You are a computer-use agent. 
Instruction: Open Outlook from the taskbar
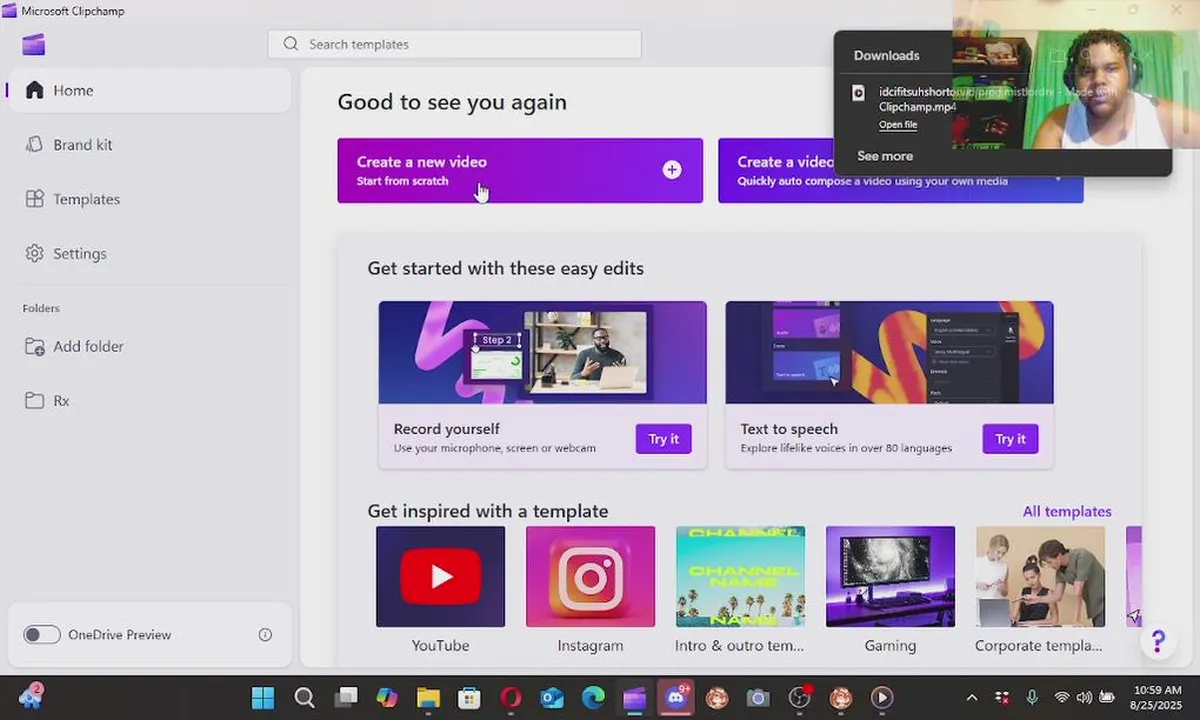(x=552, y=698)
